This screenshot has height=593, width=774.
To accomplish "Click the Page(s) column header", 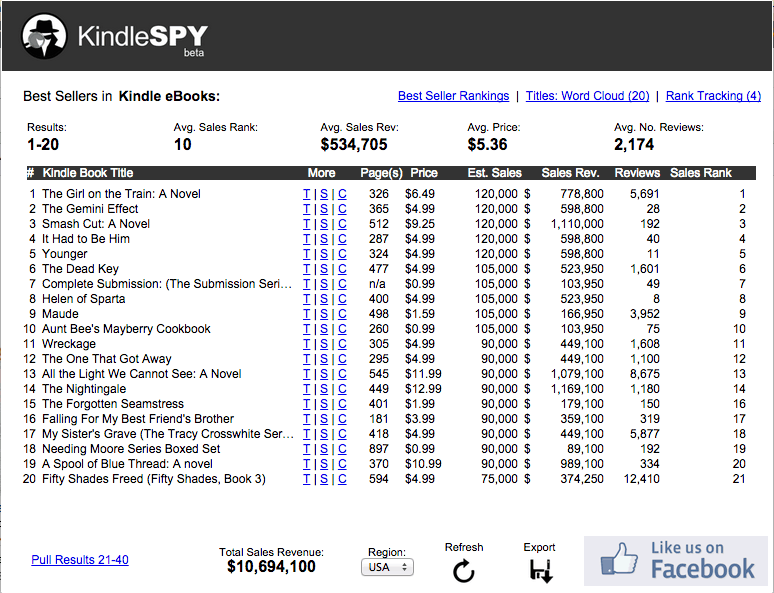I will pyautogui.click(x=382, y=173).
